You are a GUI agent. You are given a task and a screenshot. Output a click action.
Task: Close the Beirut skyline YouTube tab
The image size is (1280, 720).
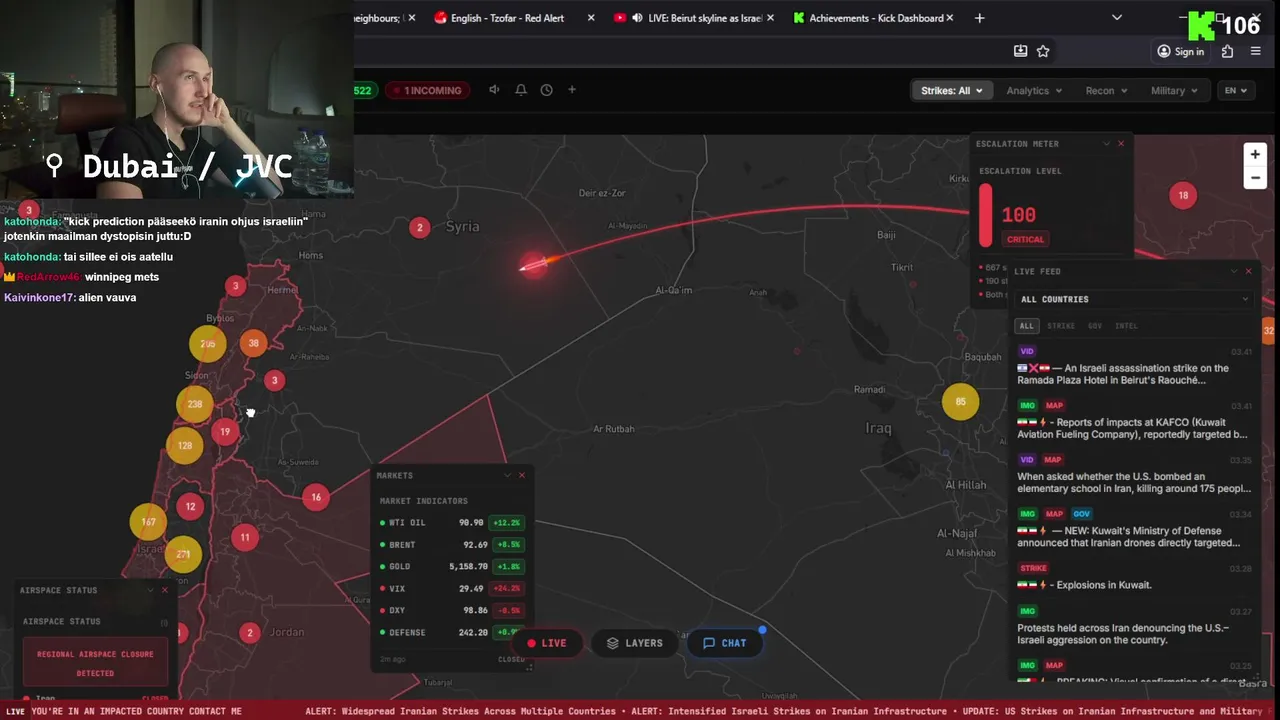click(770, 18)
